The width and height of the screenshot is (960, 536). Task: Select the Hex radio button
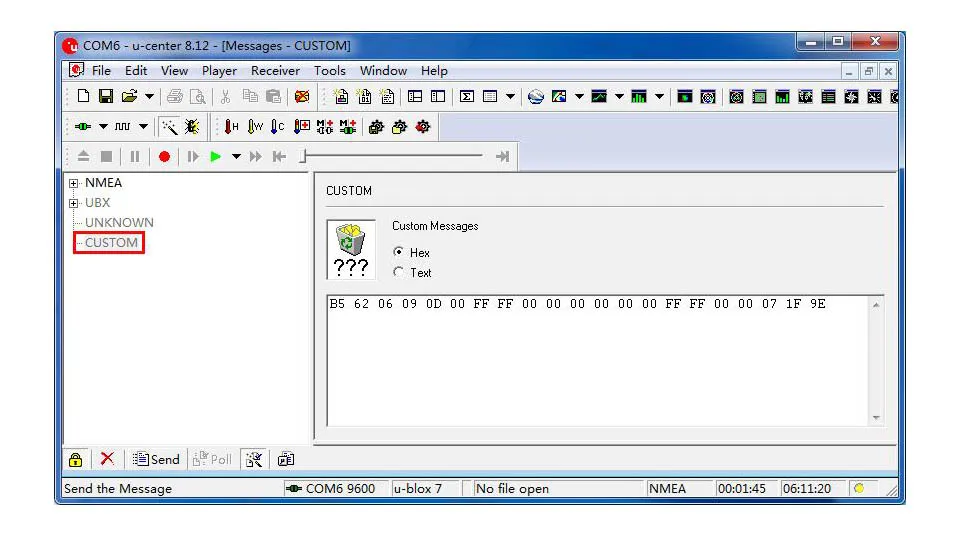point(399,252)
